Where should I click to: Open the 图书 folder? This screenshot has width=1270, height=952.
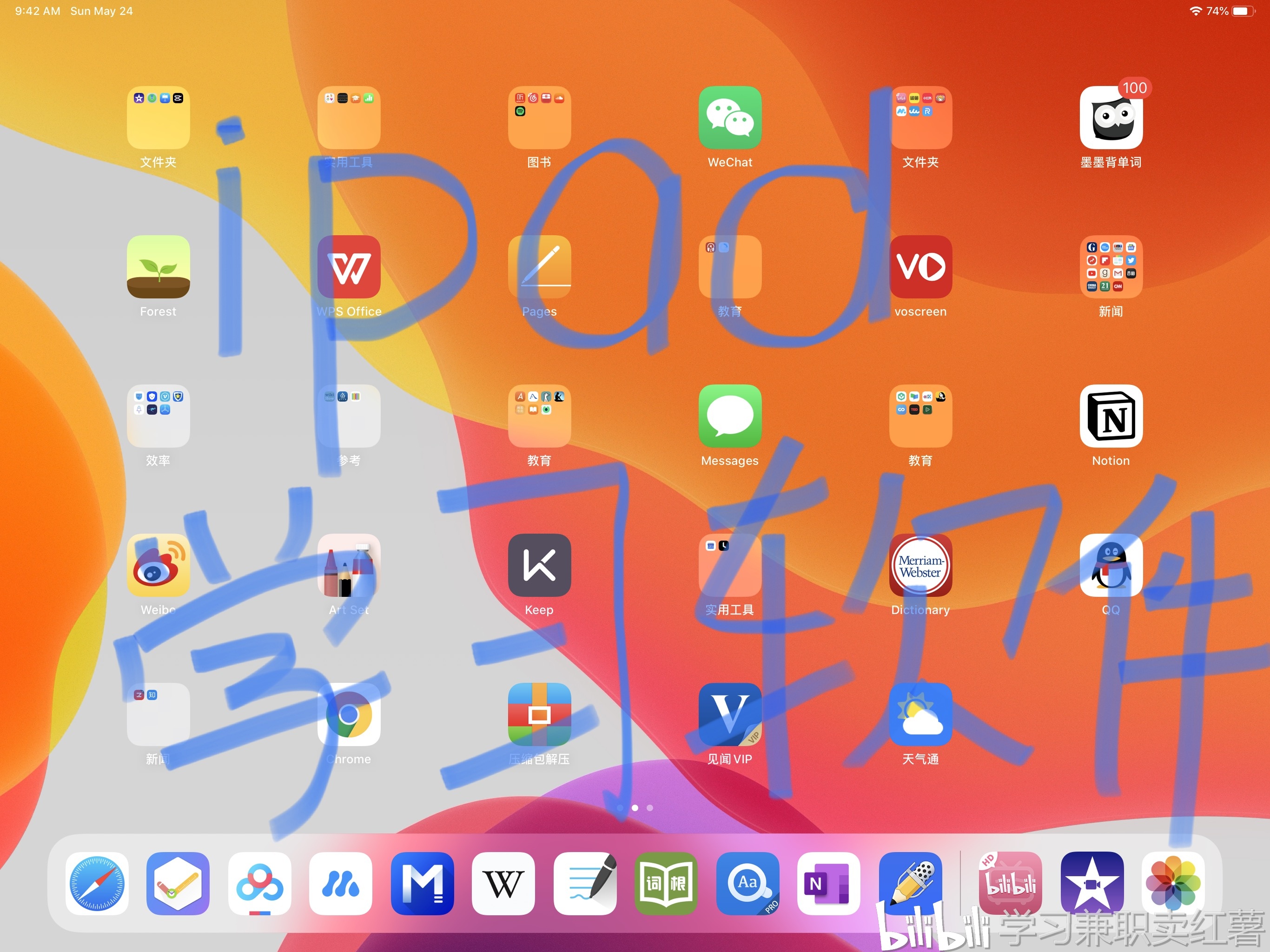(539, 118)
